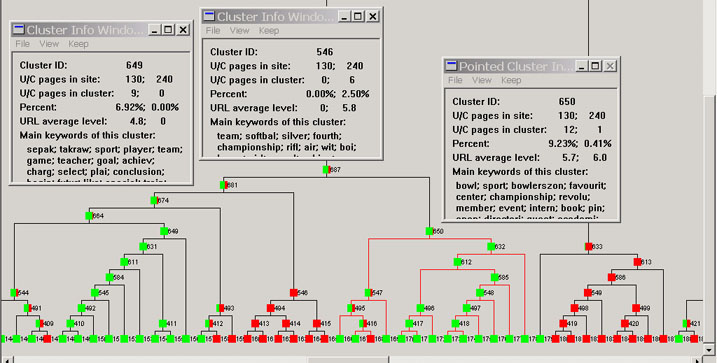717x363 pixels.
Task: Open Keep menu in cluster 546 window
Action: 269,31
